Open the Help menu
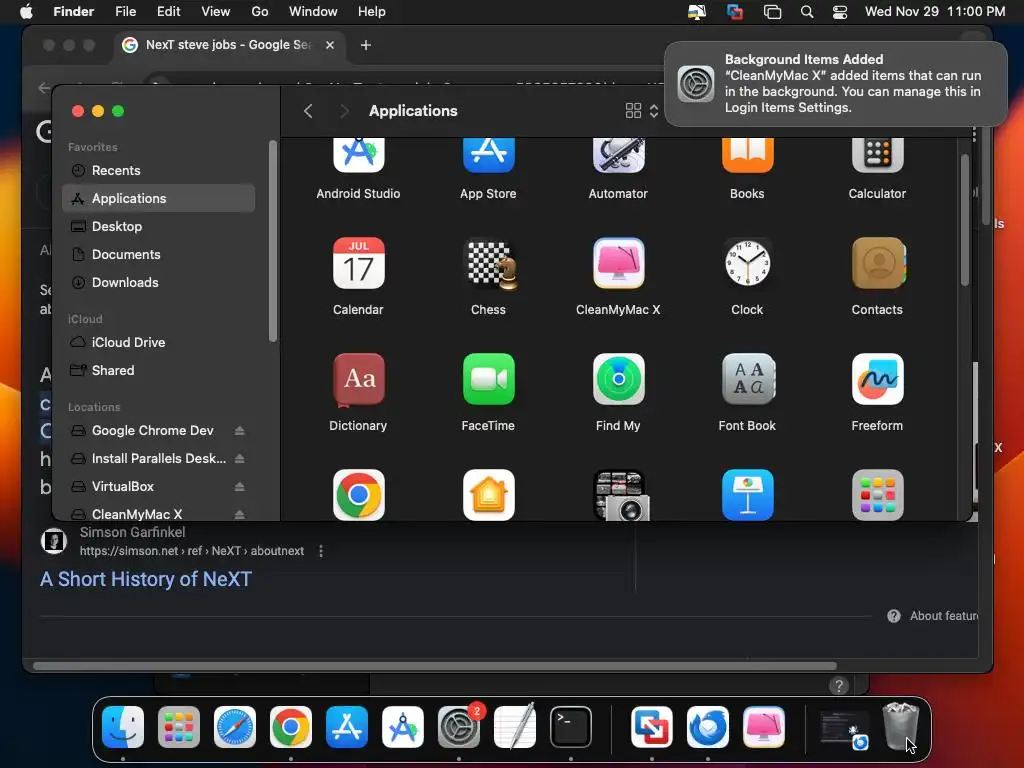The width and height of the screenshot is (1024, 768). [372, 12]
